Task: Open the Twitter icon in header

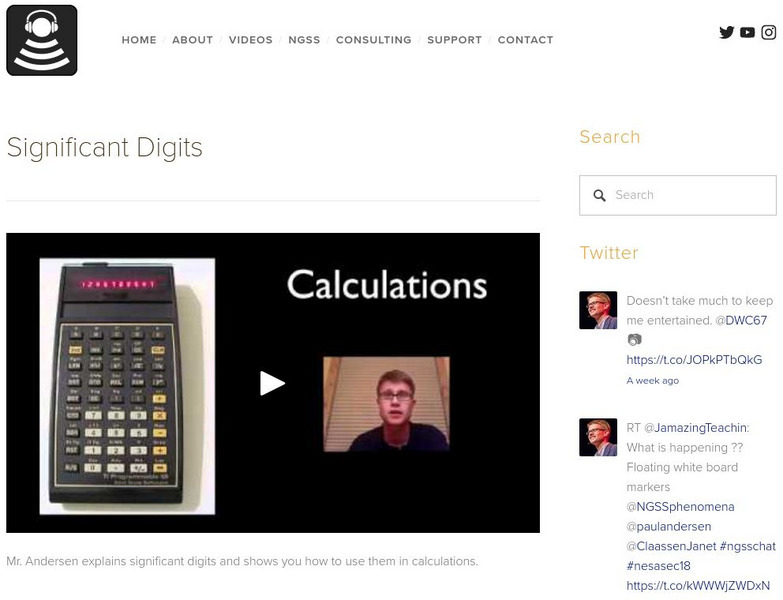Action: coord(727,32)
